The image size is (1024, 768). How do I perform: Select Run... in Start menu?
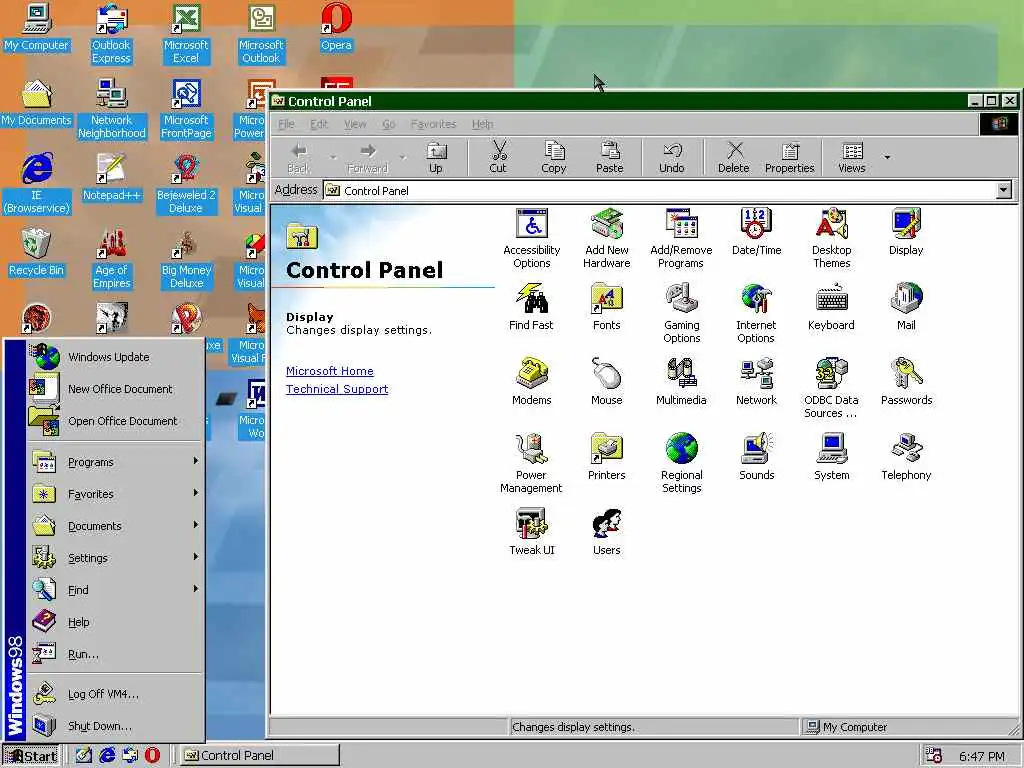(115, 654)
